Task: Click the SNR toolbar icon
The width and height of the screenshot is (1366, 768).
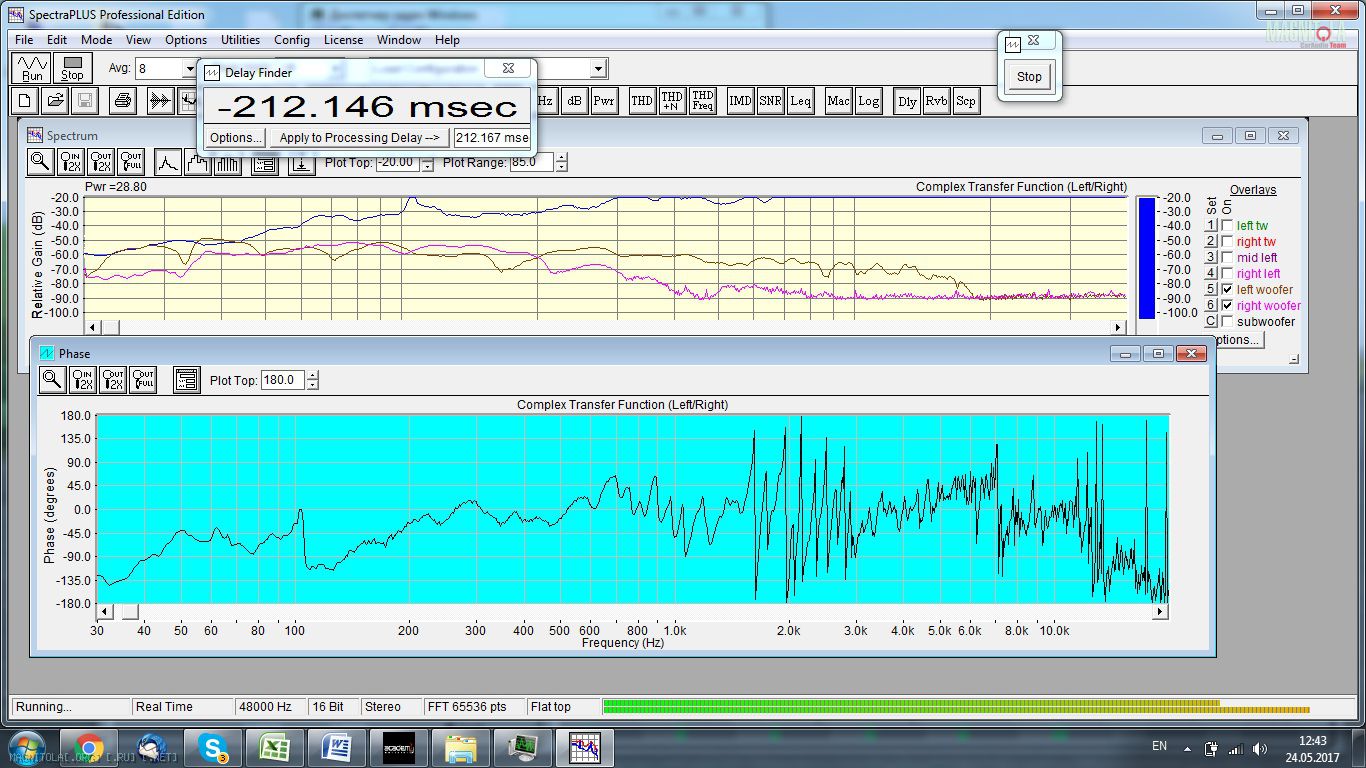Action: point(770,101)
